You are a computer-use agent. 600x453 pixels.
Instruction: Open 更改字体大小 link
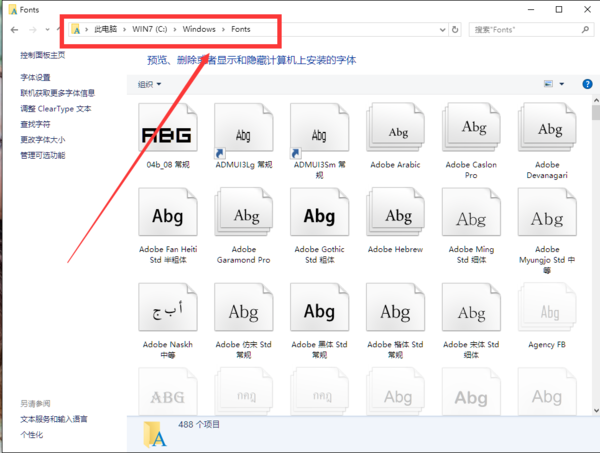click(x=42, y=139)
